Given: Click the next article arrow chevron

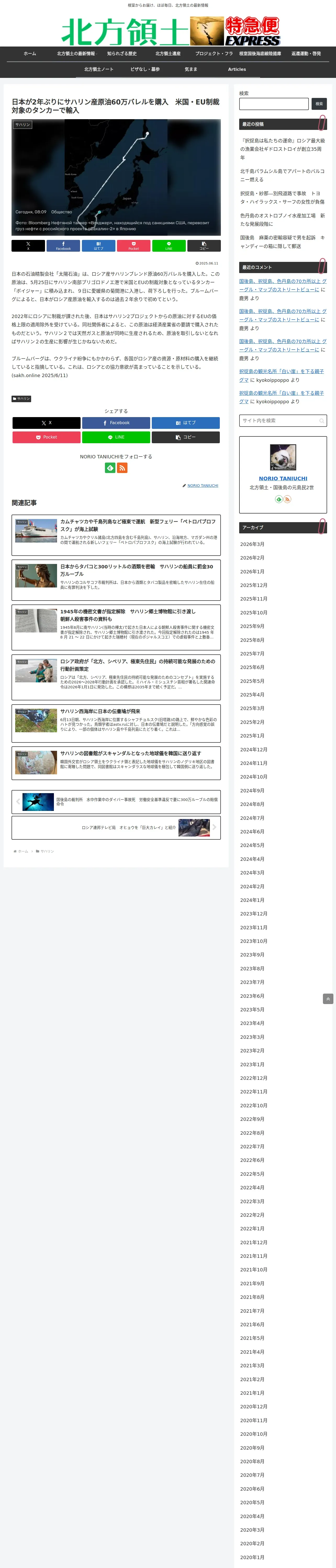Looking at the screenshot, I should (x=214, y=827).
